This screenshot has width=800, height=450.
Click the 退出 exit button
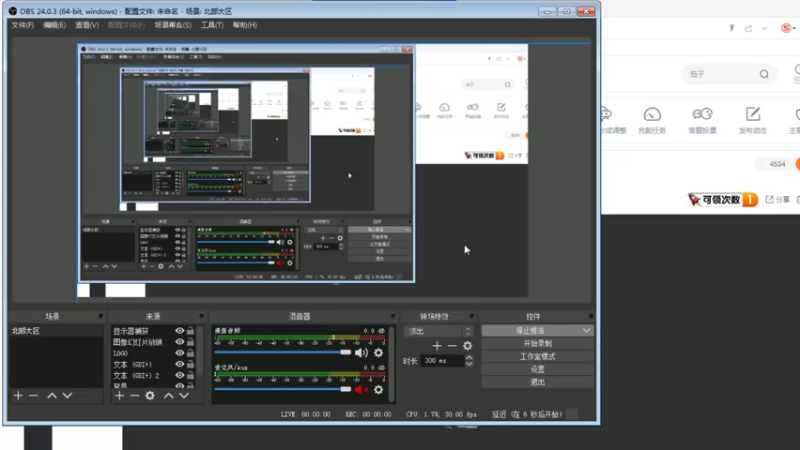[x=537, y=382]
